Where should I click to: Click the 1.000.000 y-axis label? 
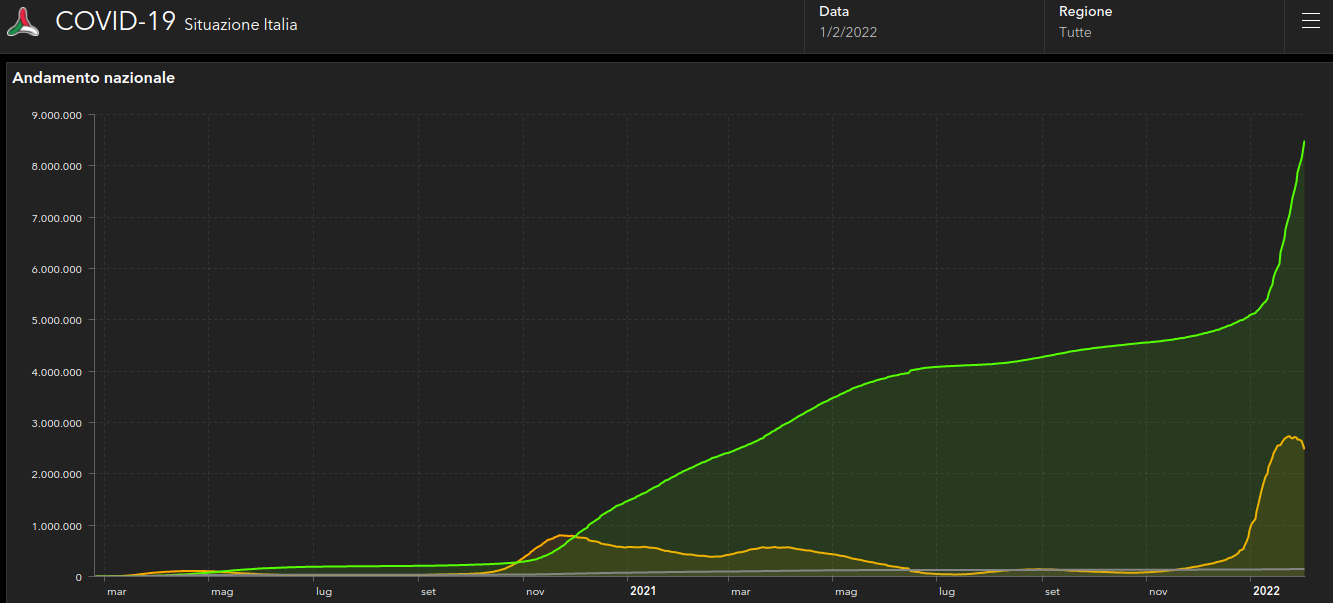(56, 526)
